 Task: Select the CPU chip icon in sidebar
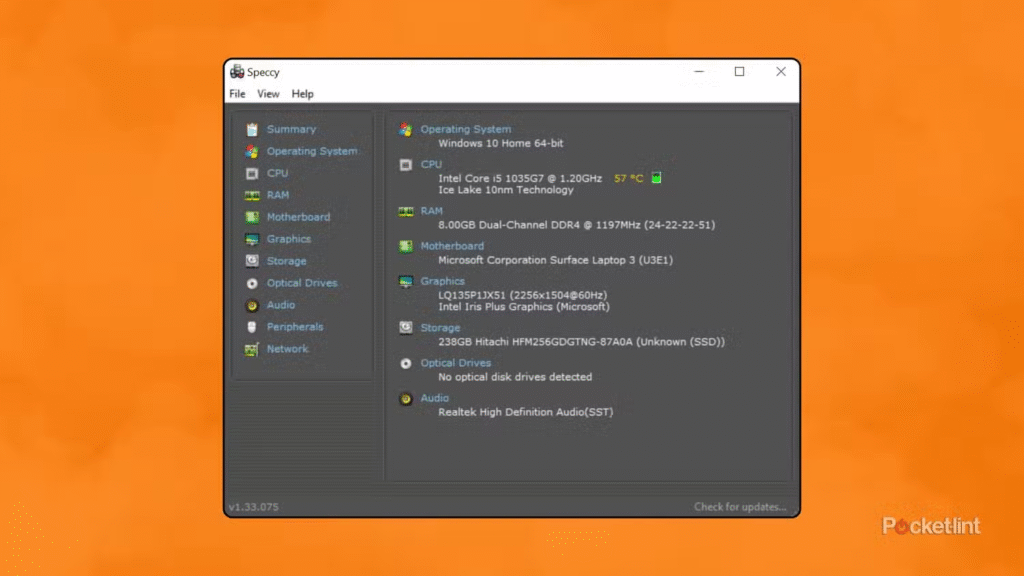(252, 173)
